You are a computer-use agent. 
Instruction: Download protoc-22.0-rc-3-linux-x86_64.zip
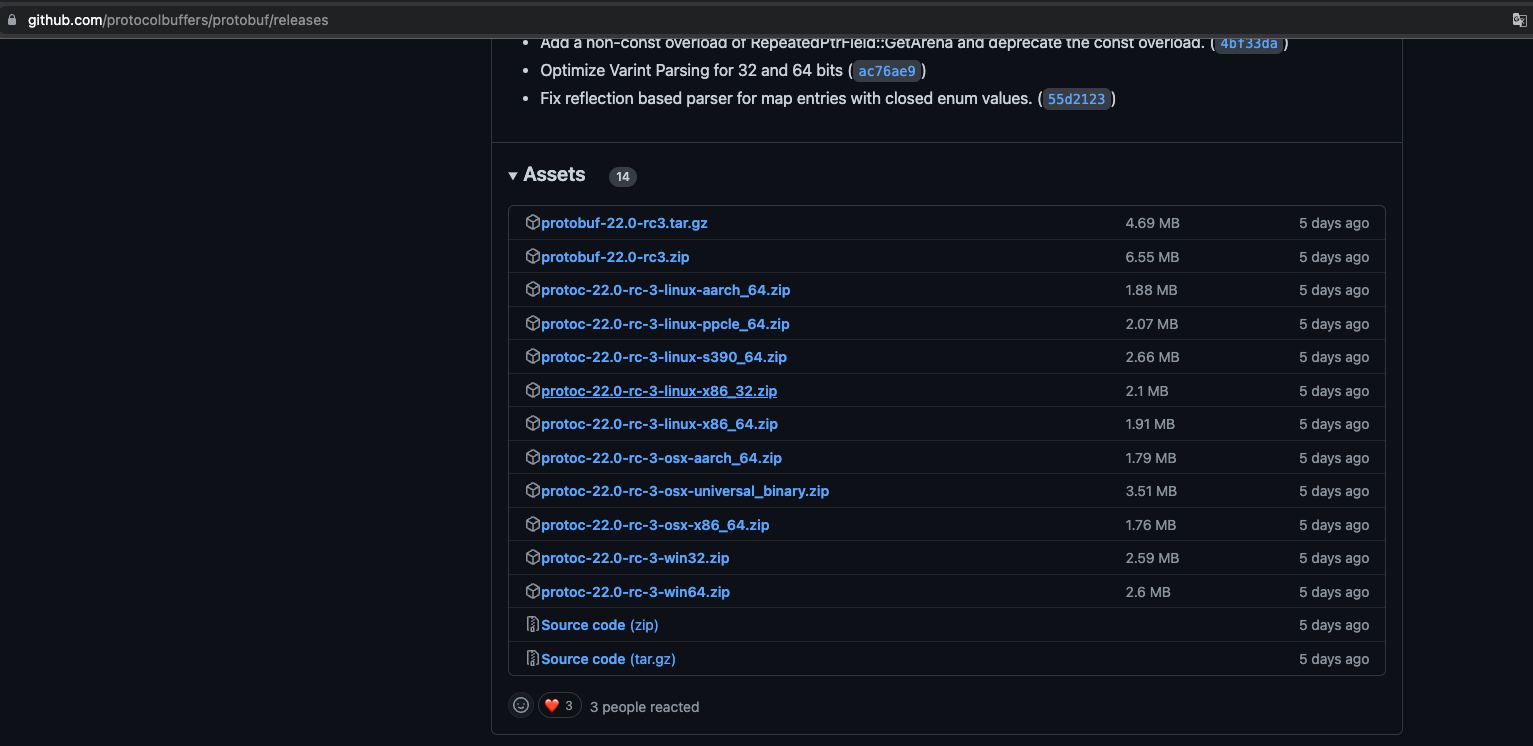[x=659, y=424]
